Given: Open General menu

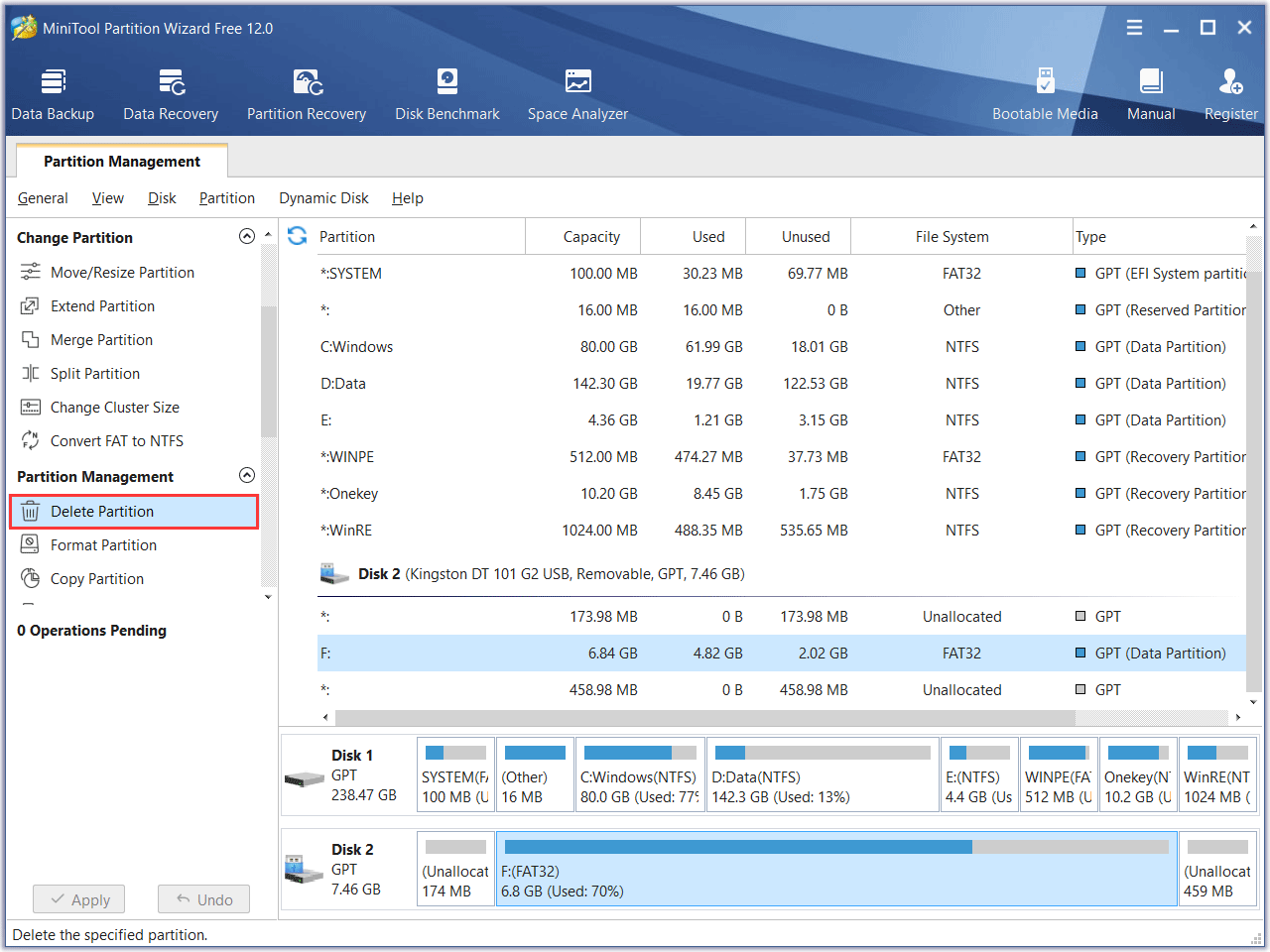Looking at the screenshot, I should (x=43, y=198).
